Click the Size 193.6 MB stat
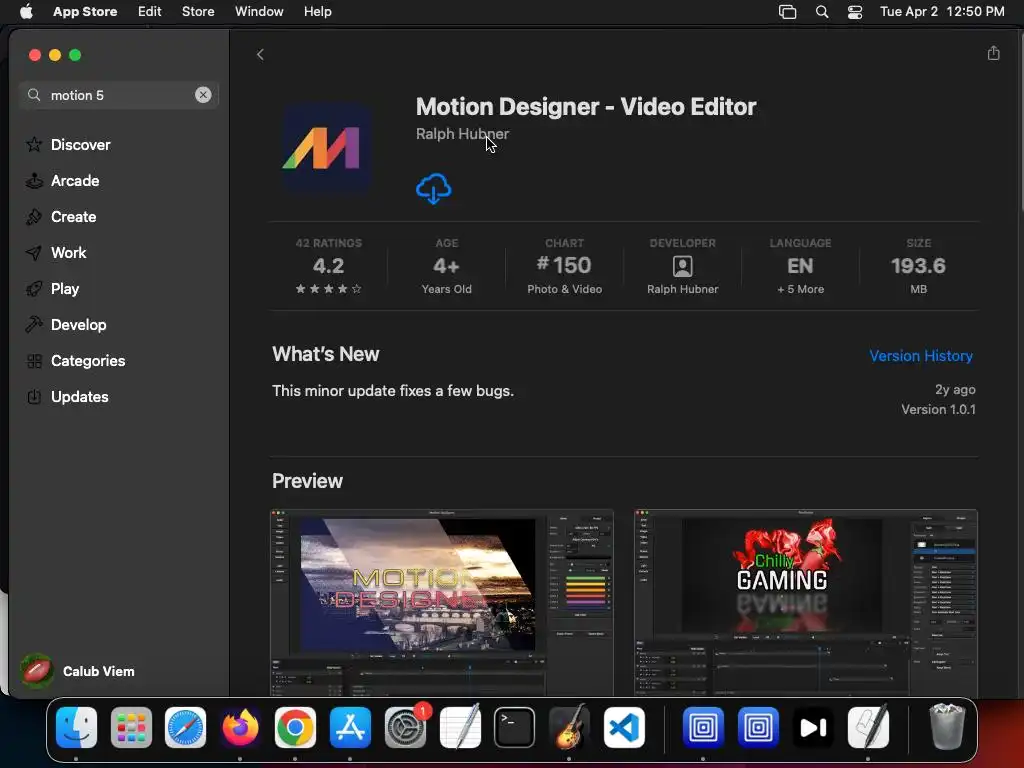The image size is (1024, 768). [918, 266]
